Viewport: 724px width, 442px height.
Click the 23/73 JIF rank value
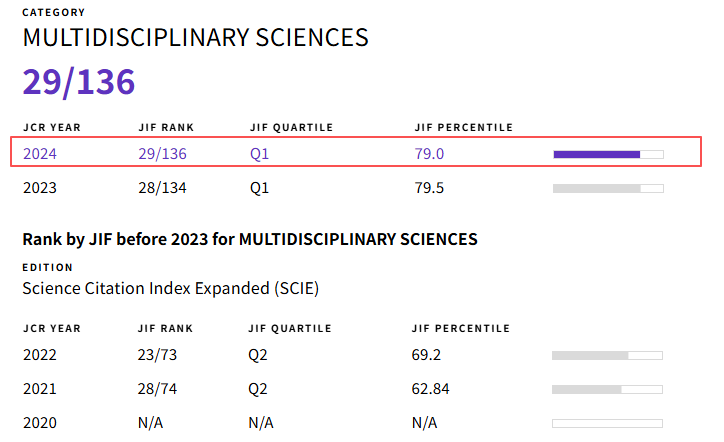coord(157,354)
